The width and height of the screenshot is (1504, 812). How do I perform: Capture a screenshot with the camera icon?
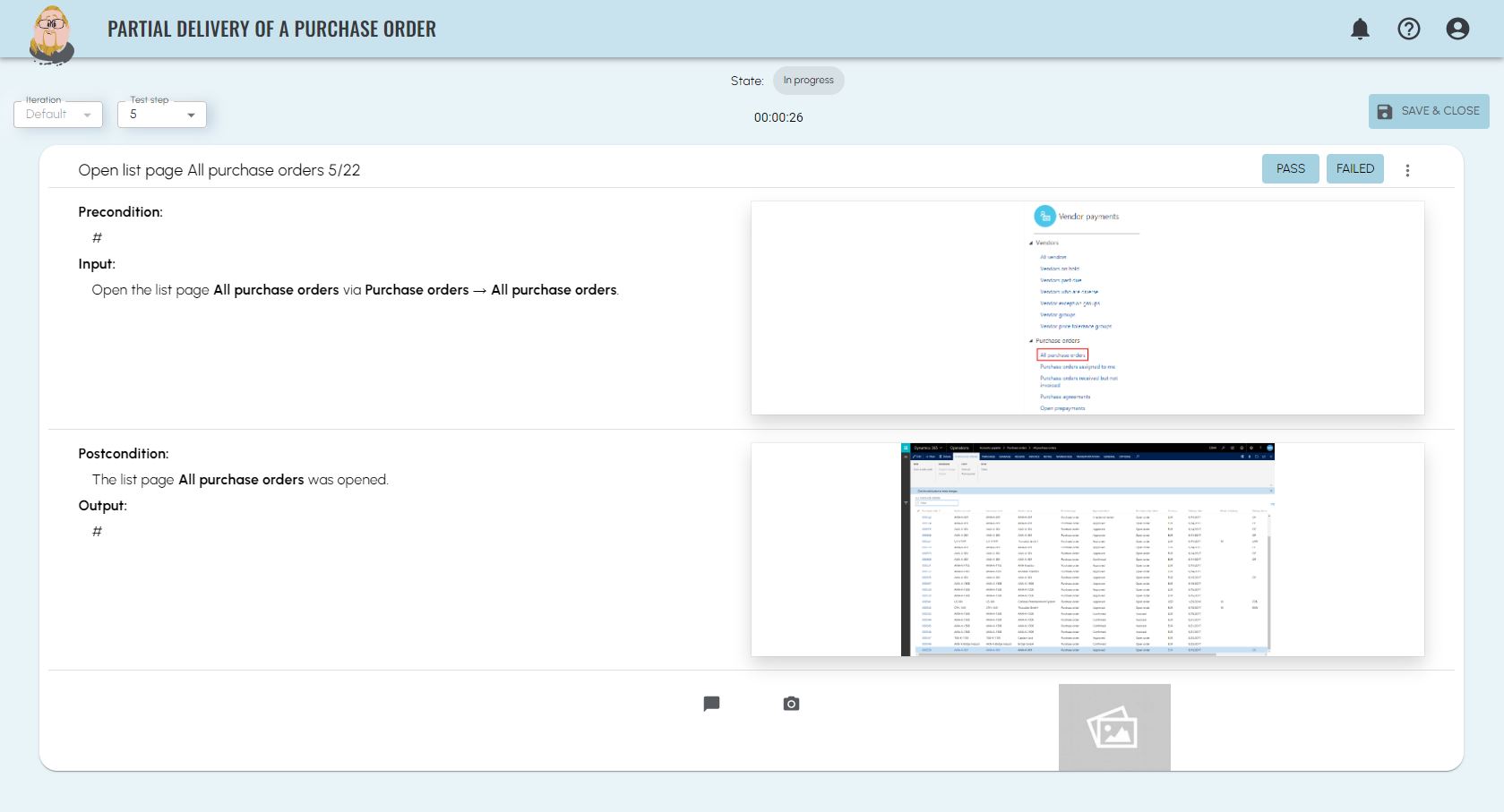coord(791,704)
